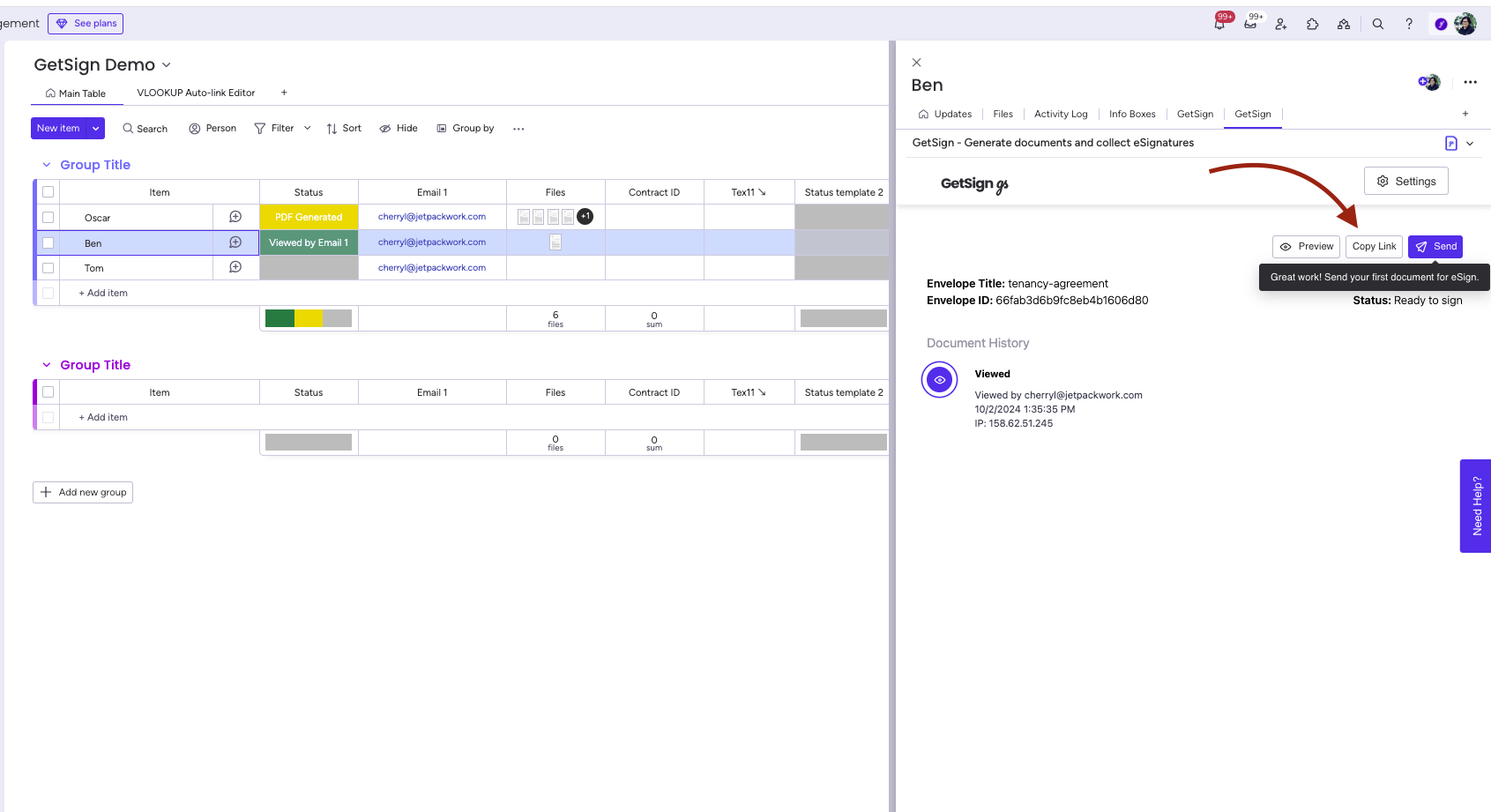
Task: Send the document for eSign
Action: [x=1435, y=247]
